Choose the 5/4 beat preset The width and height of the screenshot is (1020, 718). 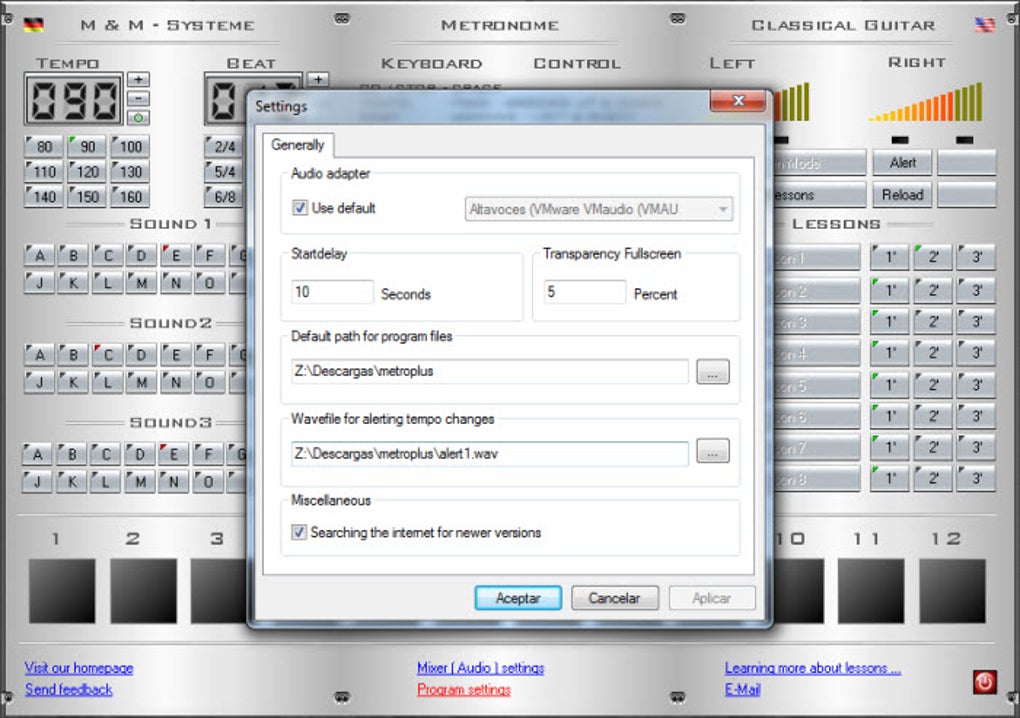click(225, 172)
